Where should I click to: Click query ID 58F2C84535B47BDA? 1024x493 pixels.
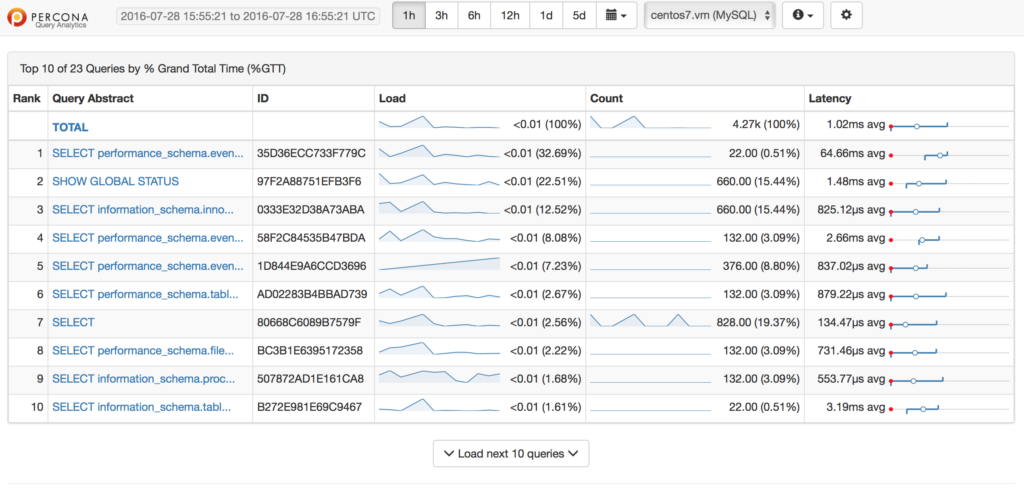(x=312, y=238)
